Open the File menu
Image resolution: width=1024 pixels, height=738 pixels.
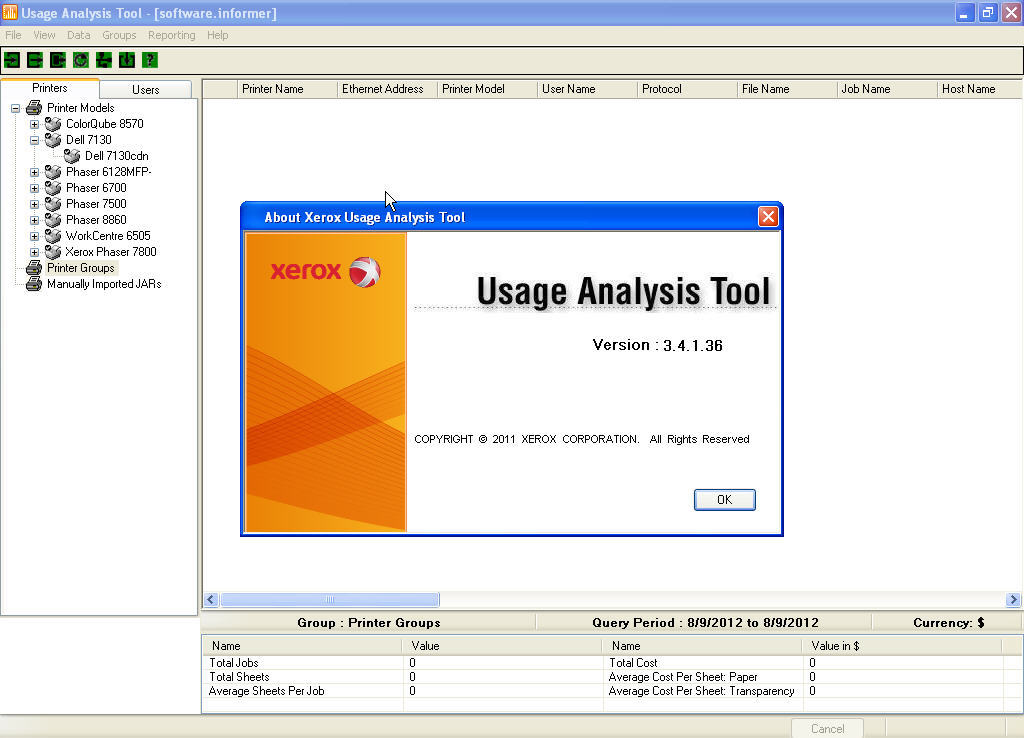click(x=13, y=35)
